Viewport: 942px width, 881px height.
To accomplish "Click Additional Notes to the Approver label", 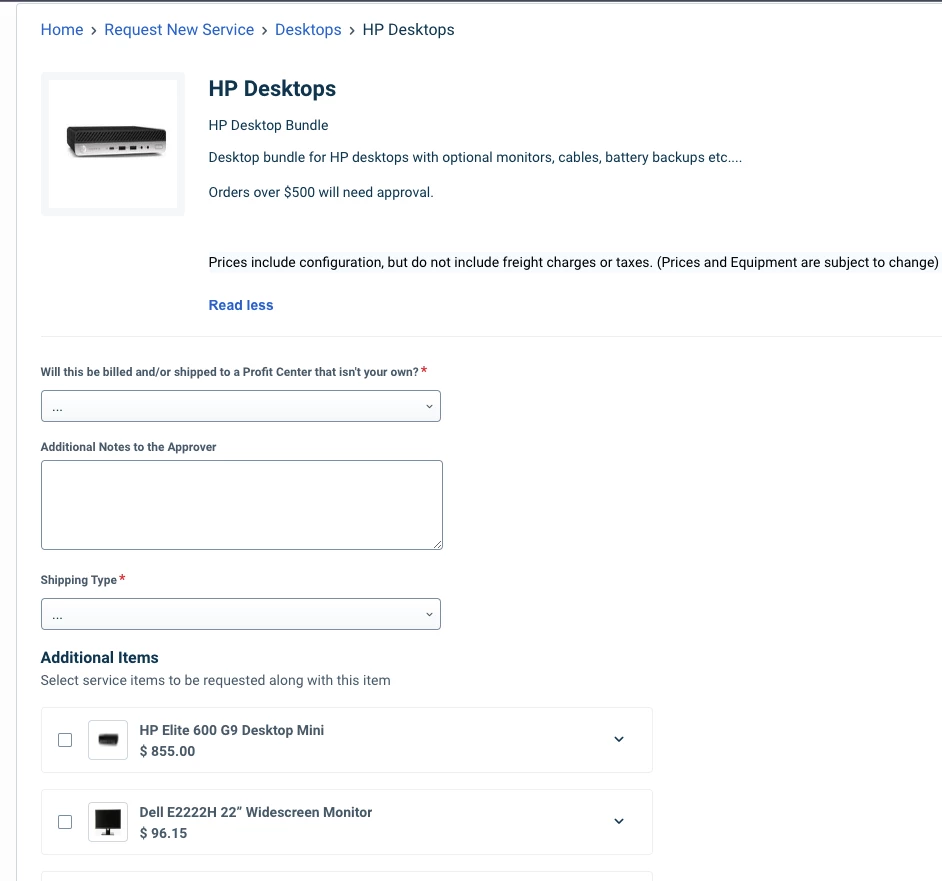I will click(x=129, y=447).
